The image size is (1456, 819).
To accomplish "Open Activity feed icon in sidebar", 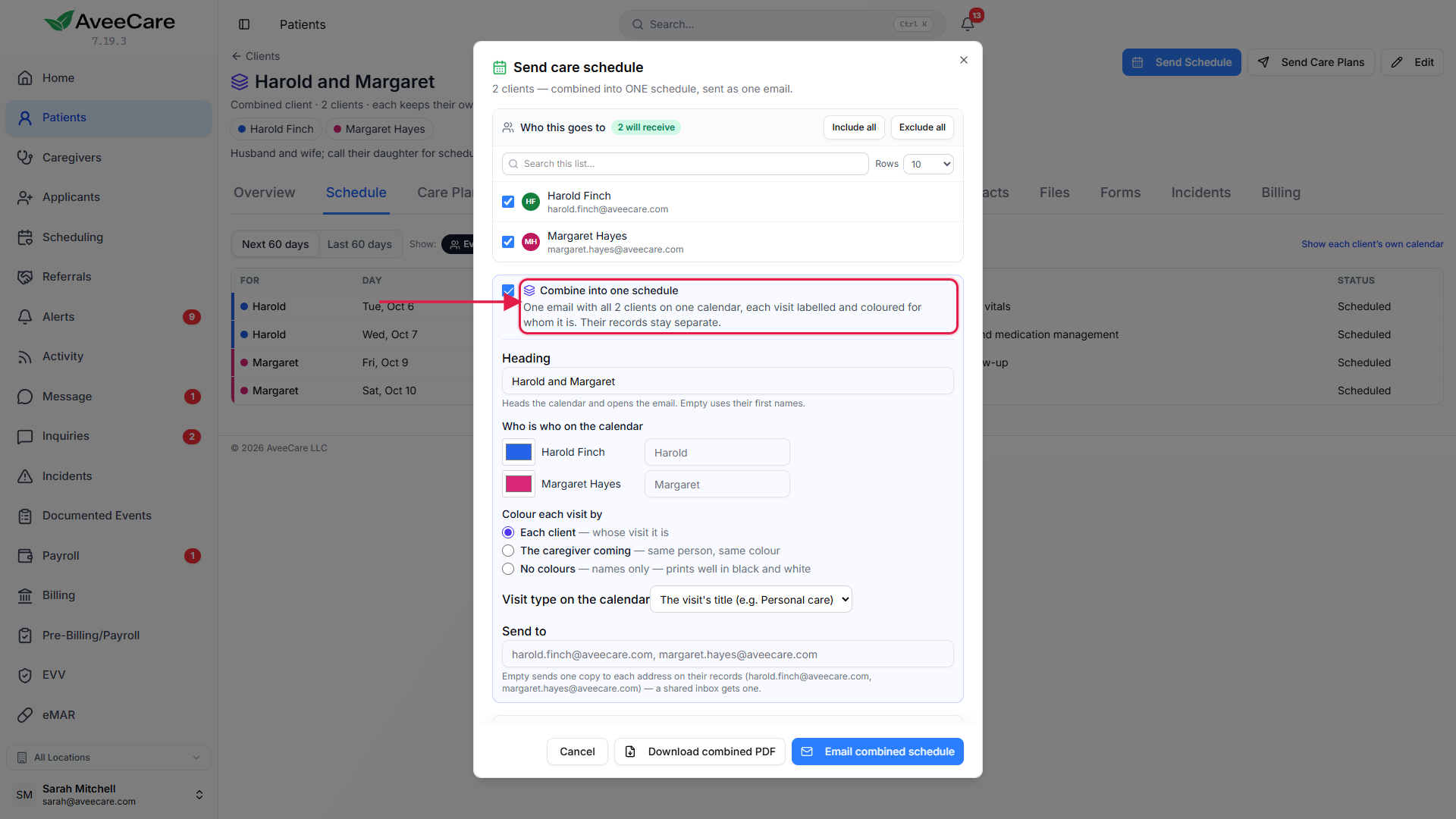I will [25, 356].
